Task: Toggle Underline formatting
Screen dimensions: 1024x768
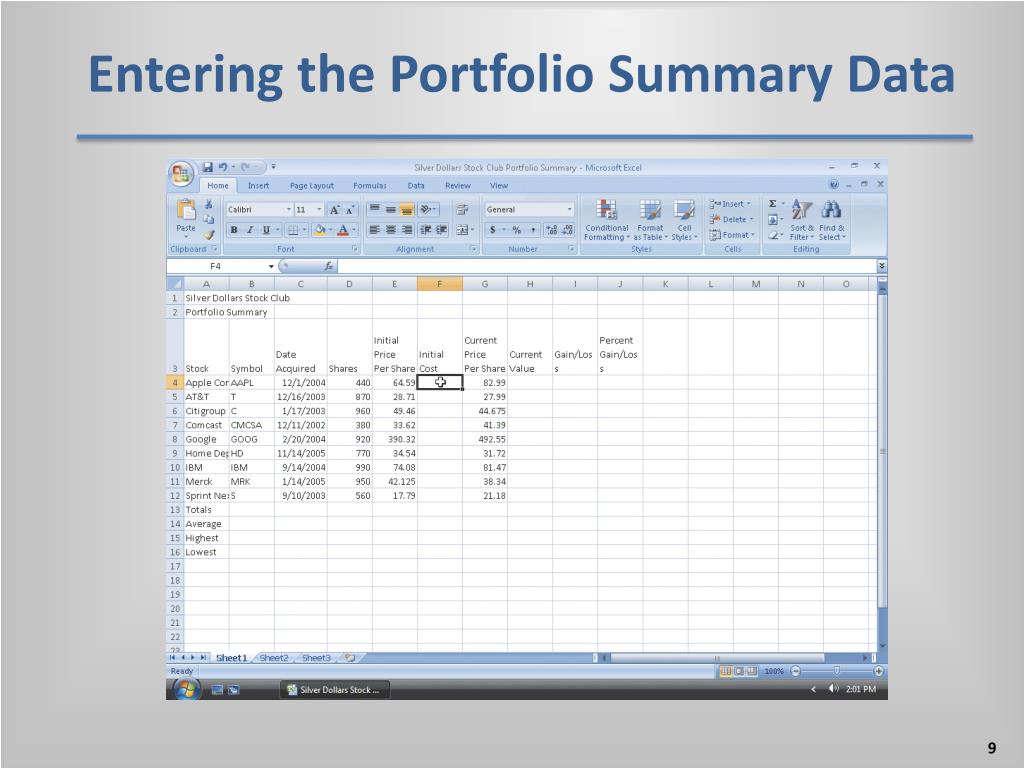Action: pos(266,230)
